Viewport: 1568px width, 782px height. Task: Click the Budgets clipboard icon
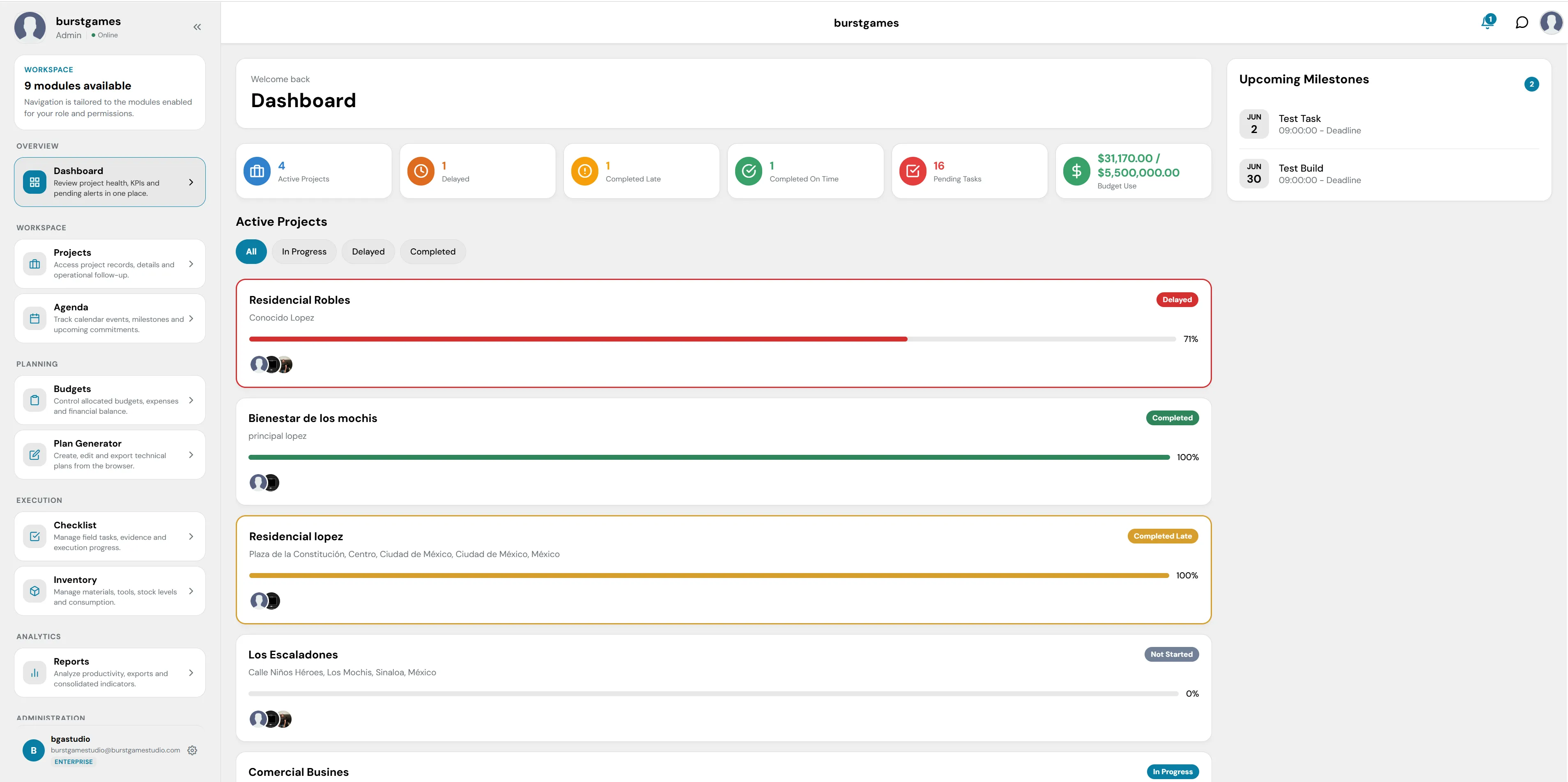point(34,400)
